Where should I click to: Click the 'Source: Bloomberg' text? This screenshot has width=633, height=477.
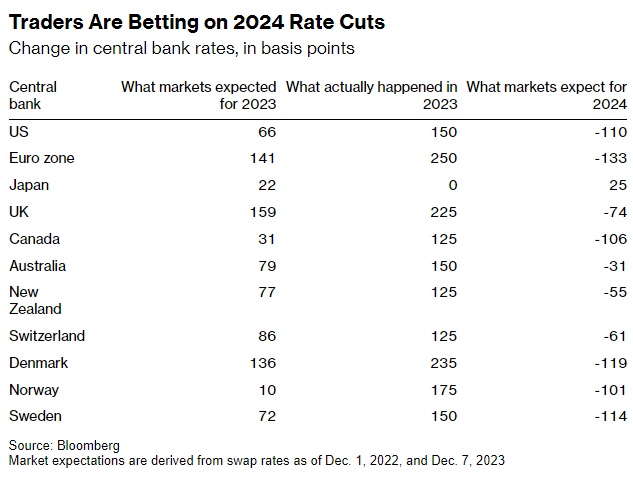(x=64, y=445)
